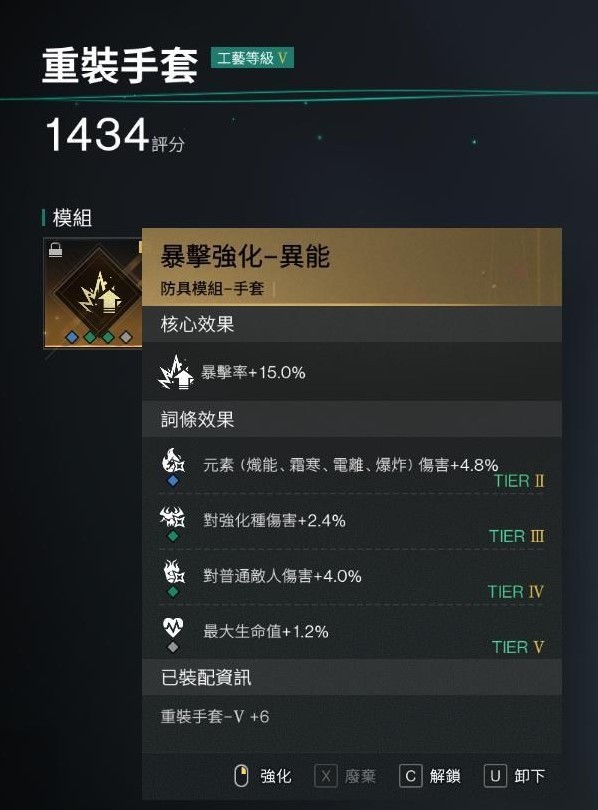Image resolution: width=598 pixels, height=810 pixels.
Task: Select the 詞條效果 section header
Action: point(352,419)
